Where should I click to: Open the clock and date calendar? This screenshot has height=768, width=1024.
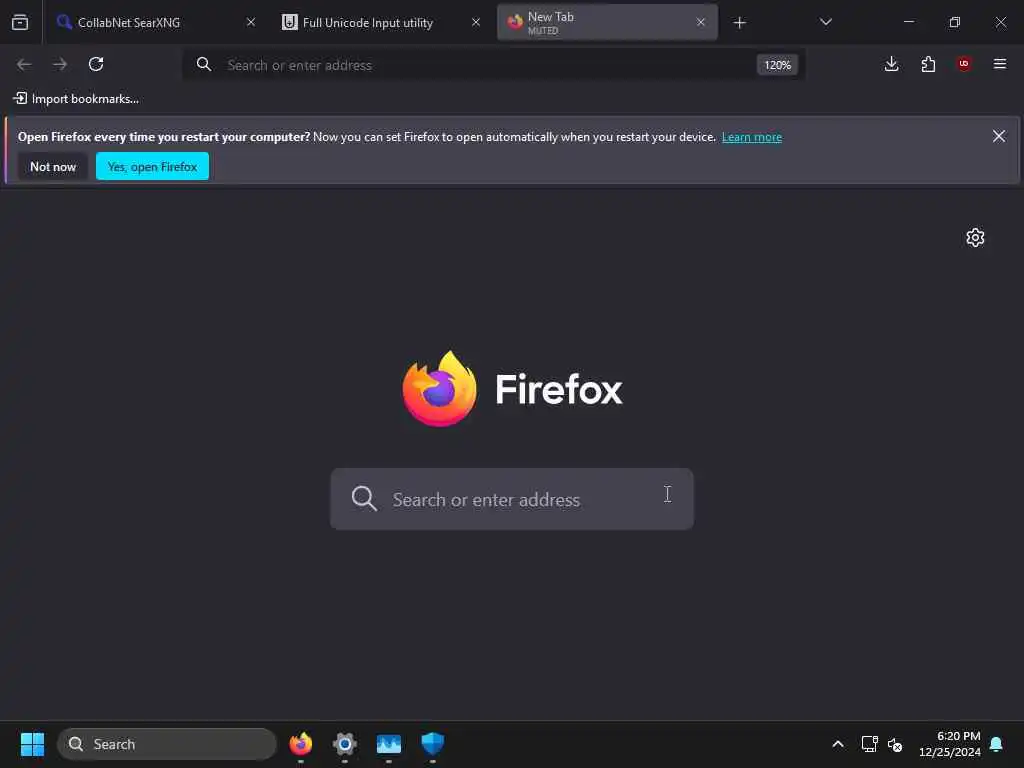tap(950, 744)
